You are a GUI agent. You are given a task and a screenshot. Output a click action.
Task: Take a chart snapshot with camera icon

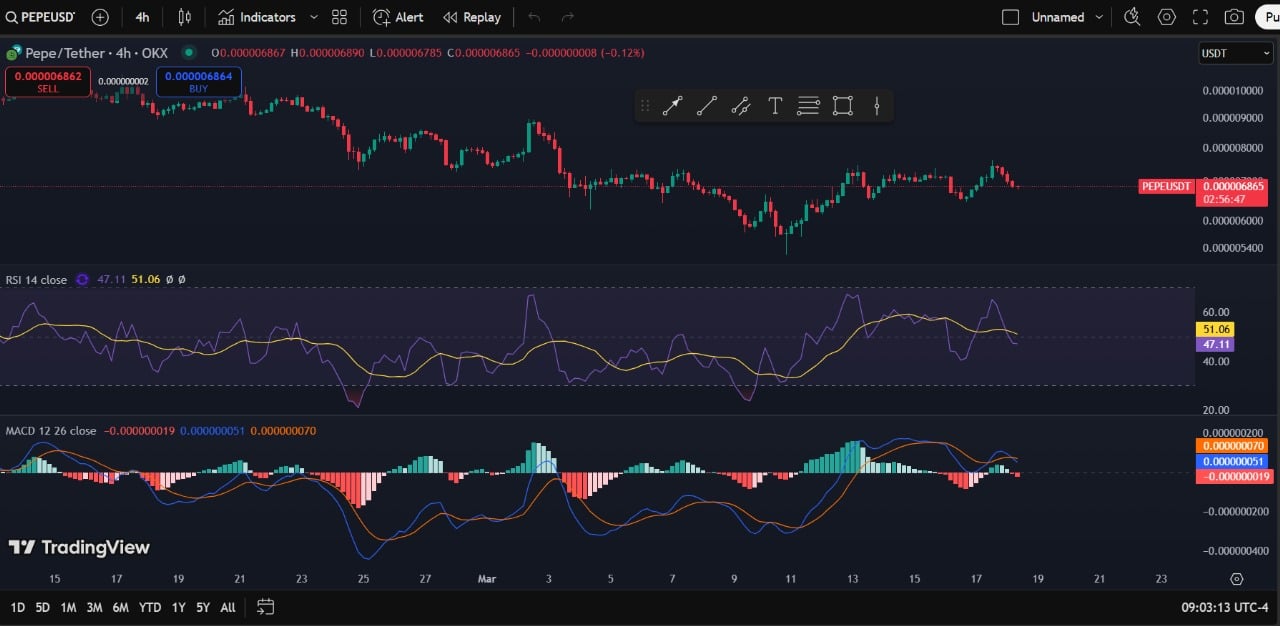[1234, 17]
